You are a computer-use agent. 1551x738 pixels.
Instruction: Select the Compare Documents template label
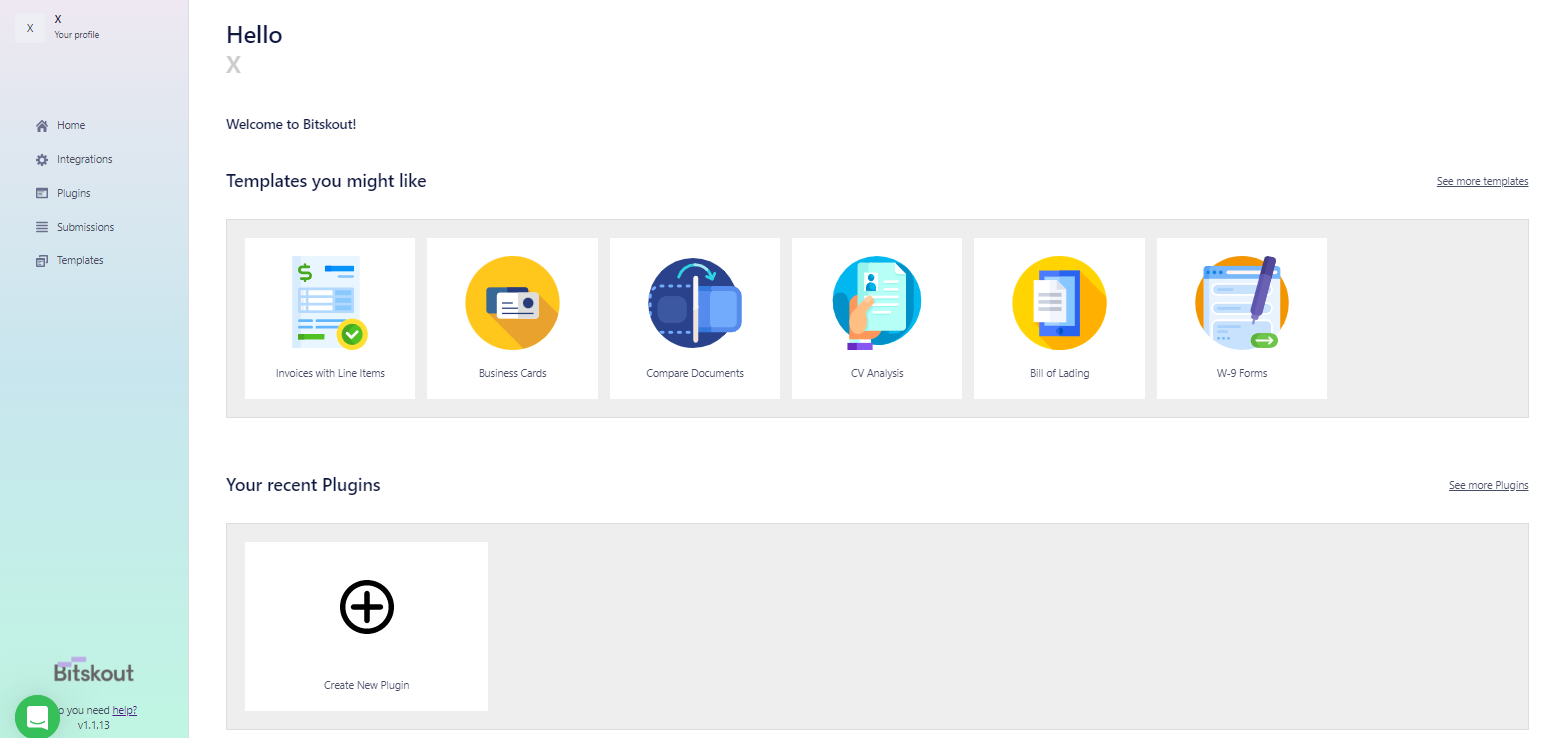[x=695, y=374]
